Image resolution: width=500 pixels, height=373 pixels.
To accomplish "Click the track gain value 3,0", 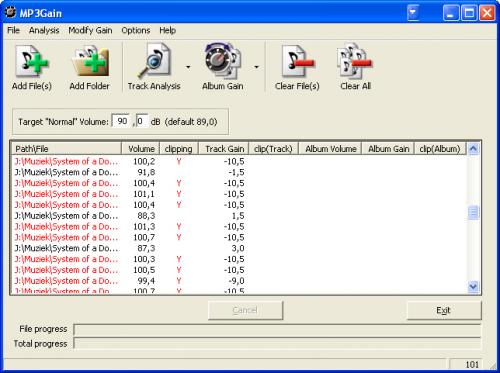I will [x=238, y=248].
